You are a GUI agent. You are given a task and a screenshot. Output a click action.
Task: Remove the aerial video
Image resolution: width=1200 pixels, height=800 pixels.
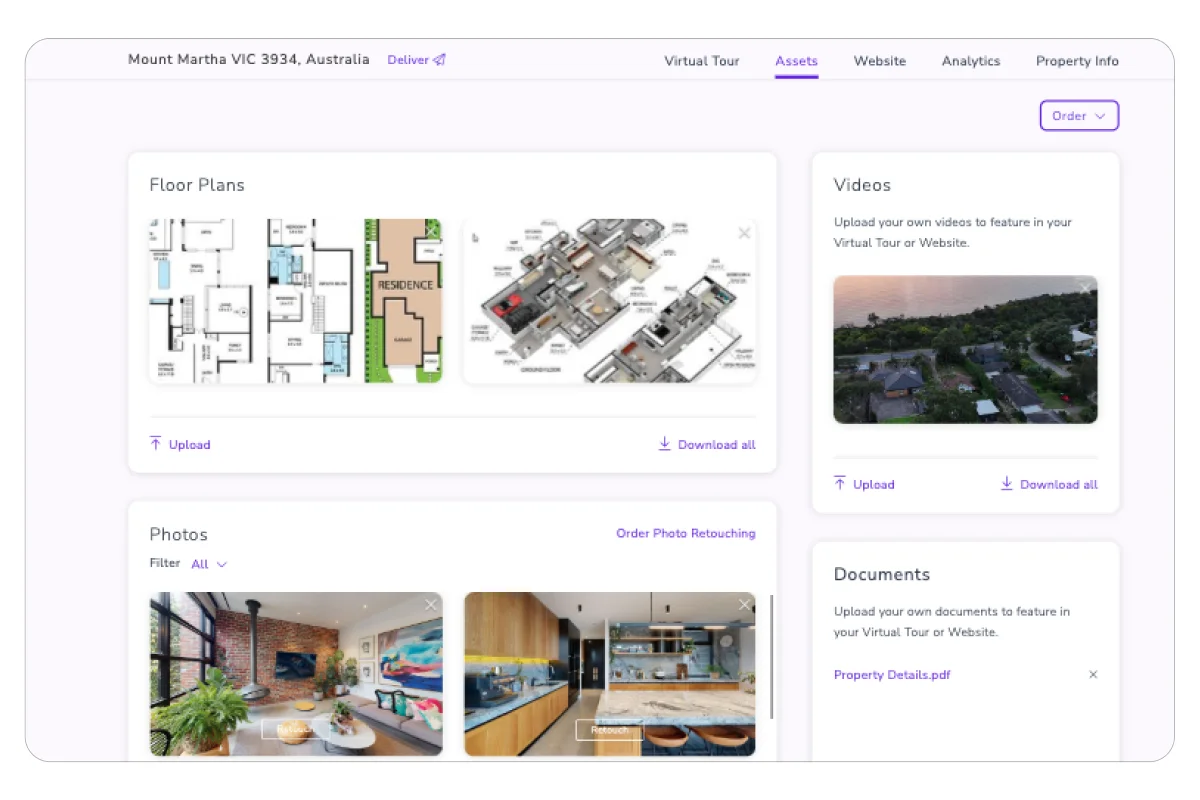(x=1085, y=289)
